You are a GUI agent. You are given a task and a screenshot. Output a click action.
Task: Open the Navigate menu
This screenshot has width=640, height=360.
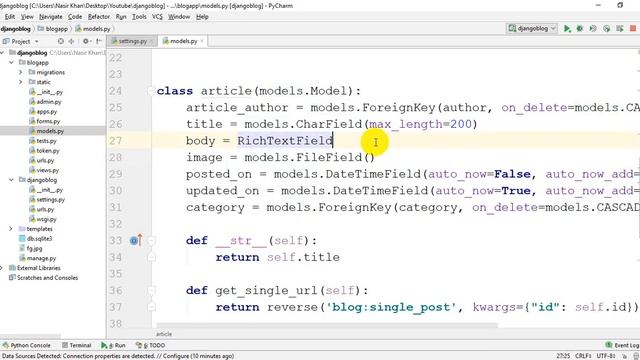51,17
